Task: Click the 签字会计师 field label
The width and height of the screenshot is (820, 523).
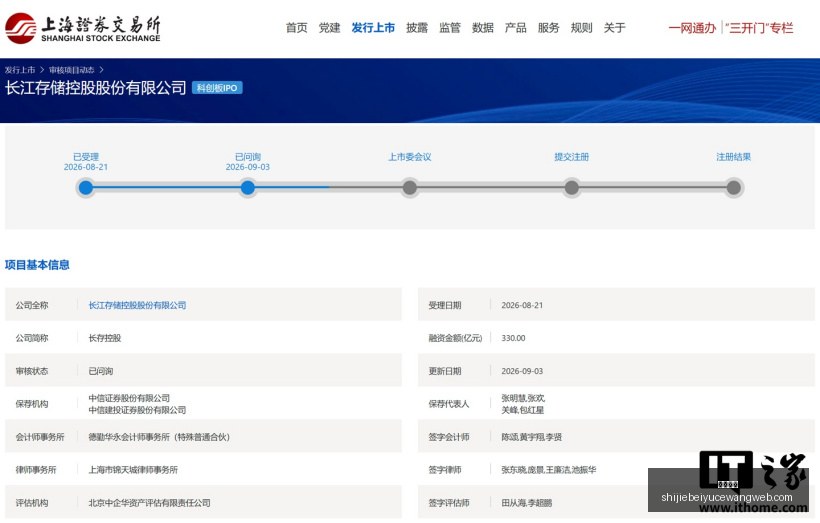Action: [x=449, y=437]
